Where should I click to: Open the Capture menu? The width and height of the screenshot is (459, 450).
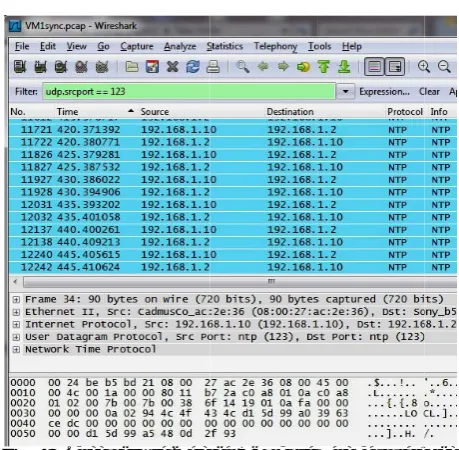[137, 46]
